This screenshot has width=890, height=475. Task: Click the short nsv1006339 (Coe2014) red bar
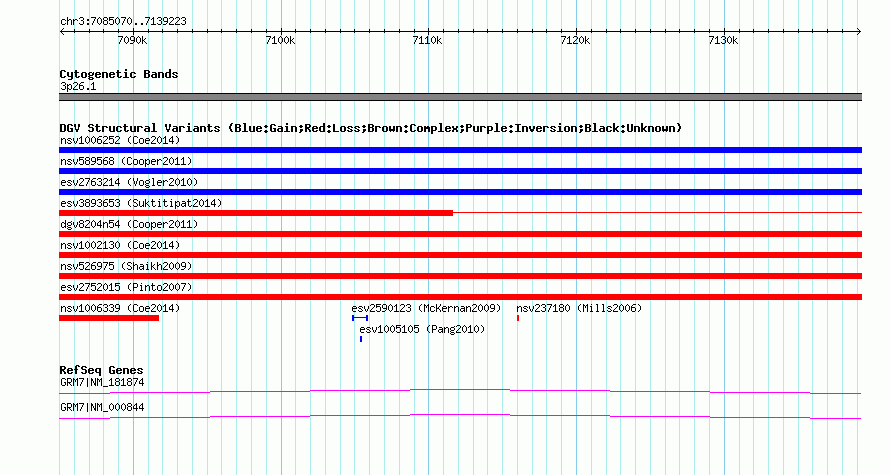point(109,318)
